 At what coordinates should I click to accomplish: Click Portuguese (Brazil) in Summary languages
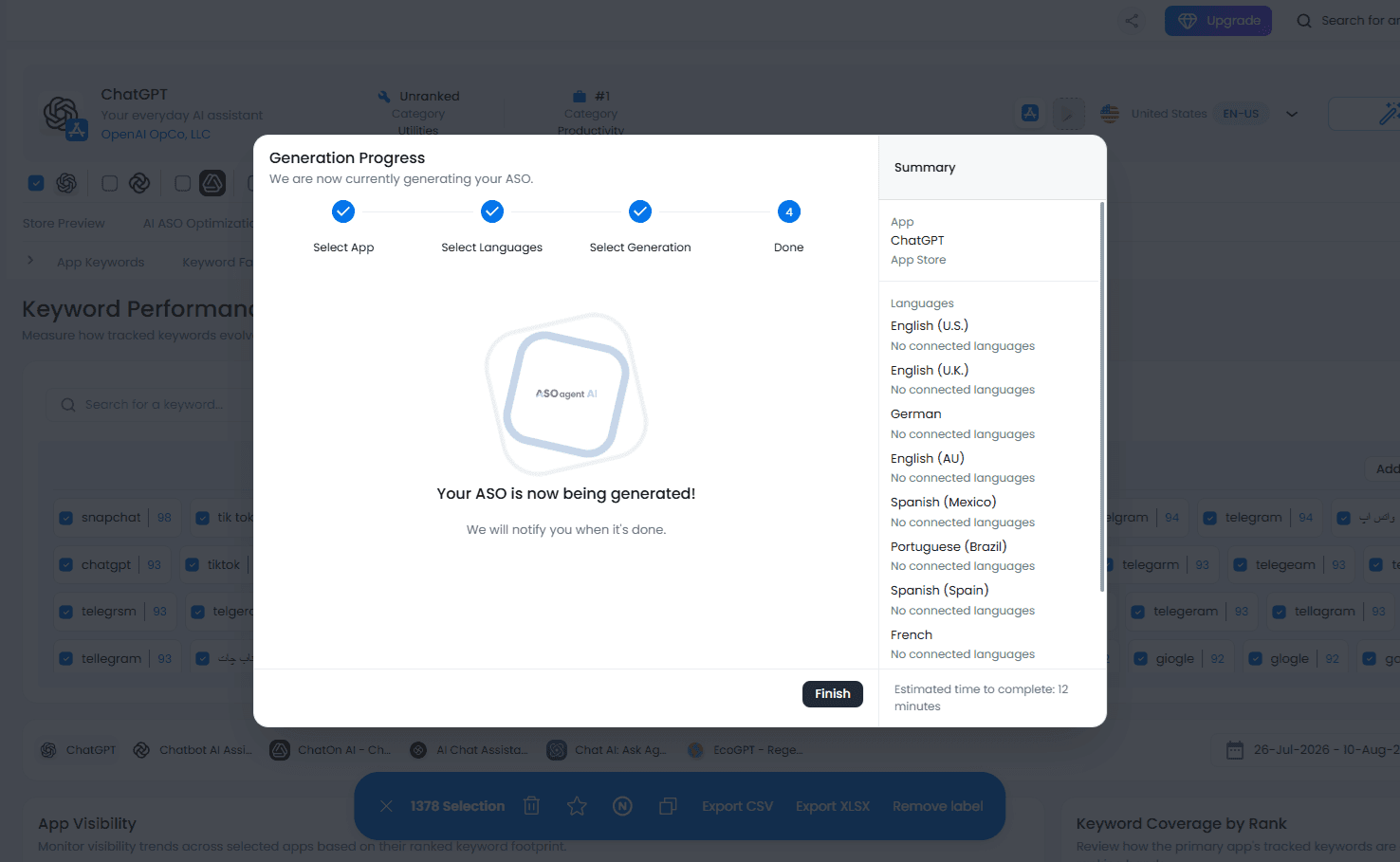pyautogui.click(x=949, y=547)
